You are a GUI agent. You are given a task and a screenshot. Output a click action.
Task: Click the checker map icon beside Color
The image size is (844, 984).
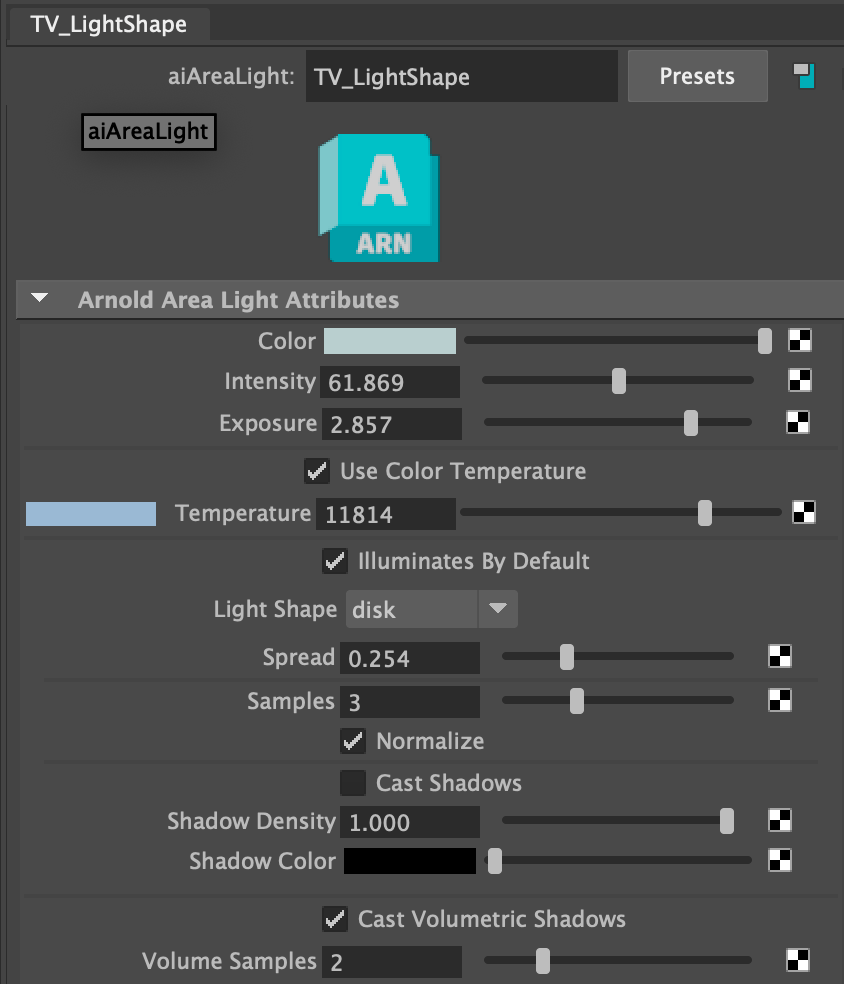point(799,341)
